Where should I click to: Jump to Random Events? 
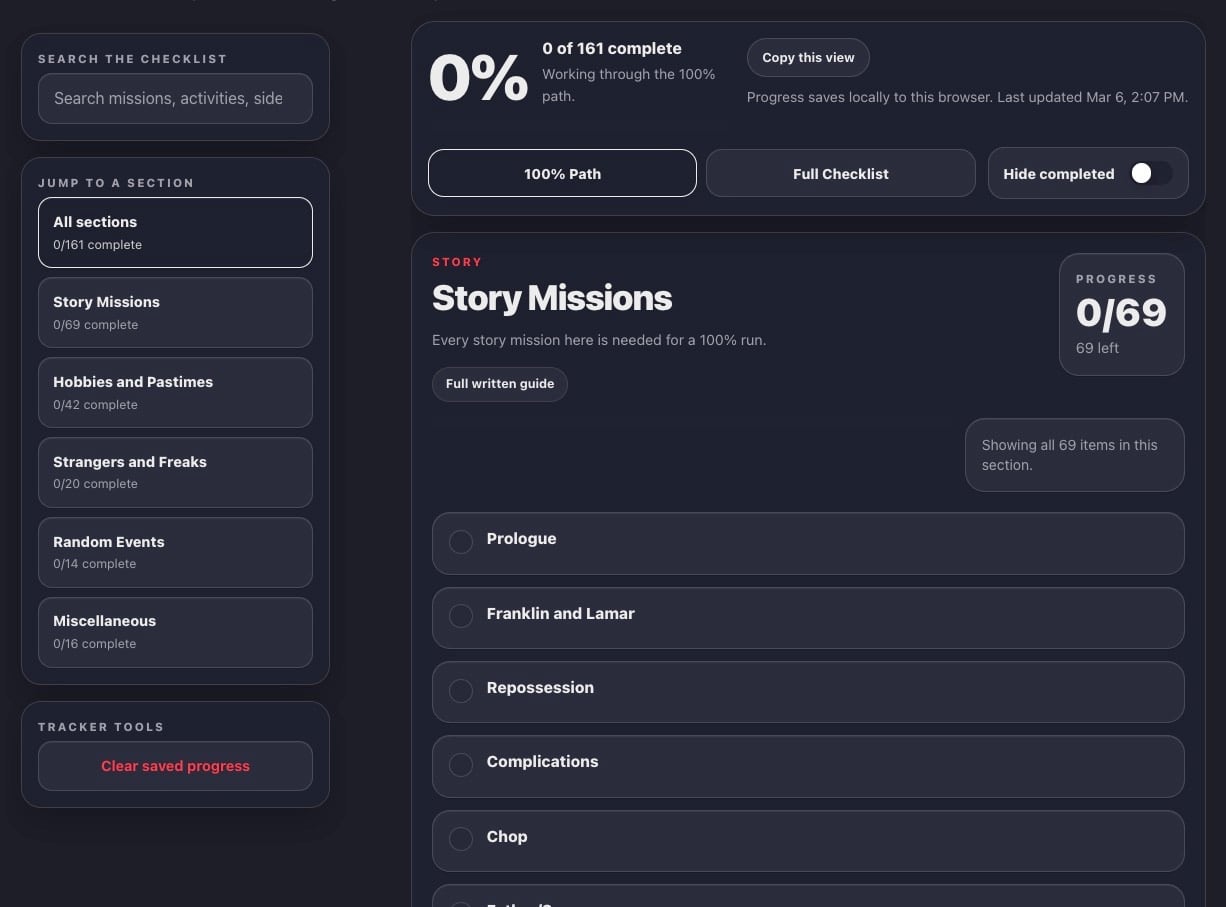click(x=175, y=552)
